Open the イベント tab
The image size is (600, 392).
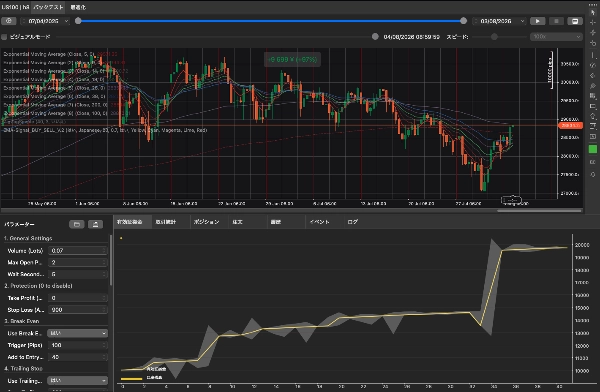point(319,222)
